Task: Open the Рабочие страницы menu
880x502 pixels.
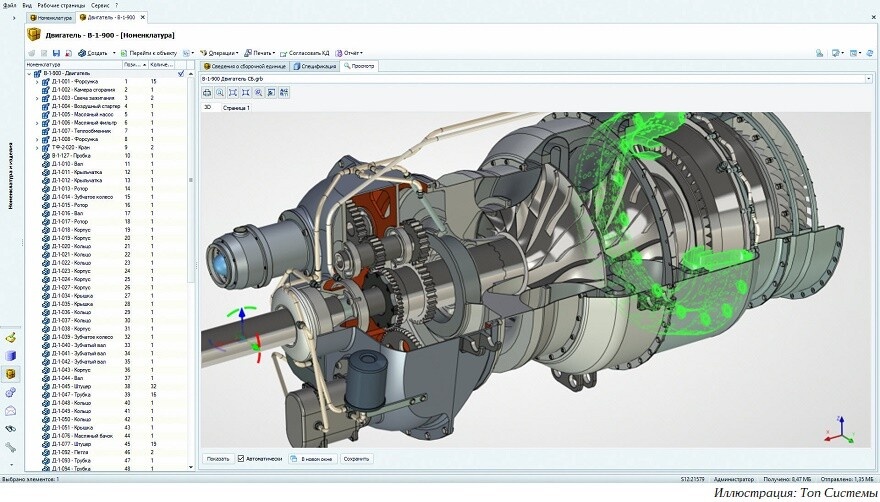Action: pyautogui.click(x=61, y=5)
